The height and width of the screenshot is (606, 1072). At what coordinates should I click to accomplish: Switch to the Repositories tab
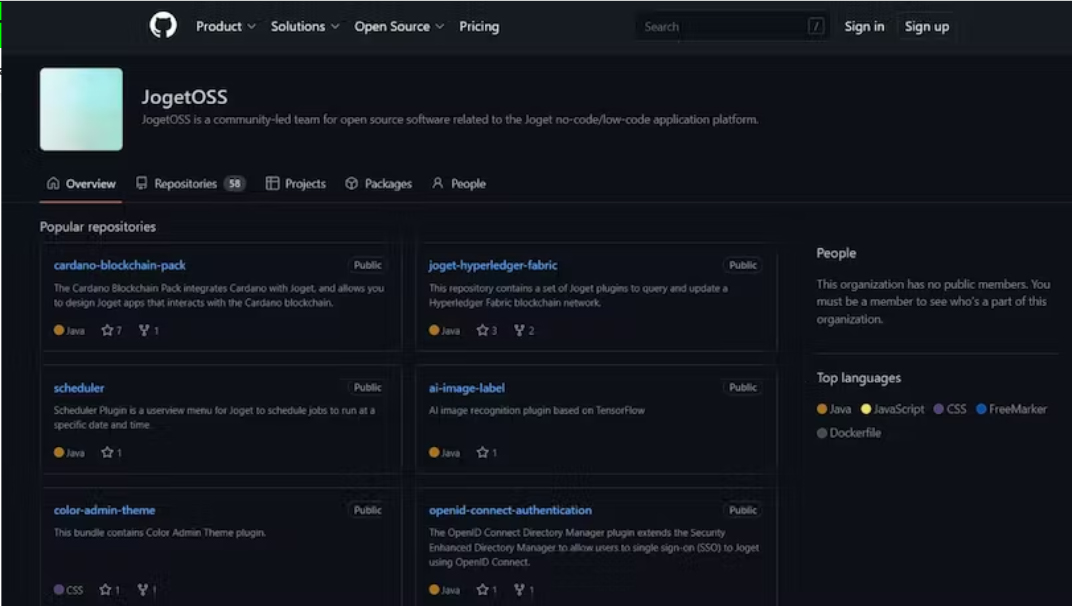(x=188, y=183)
